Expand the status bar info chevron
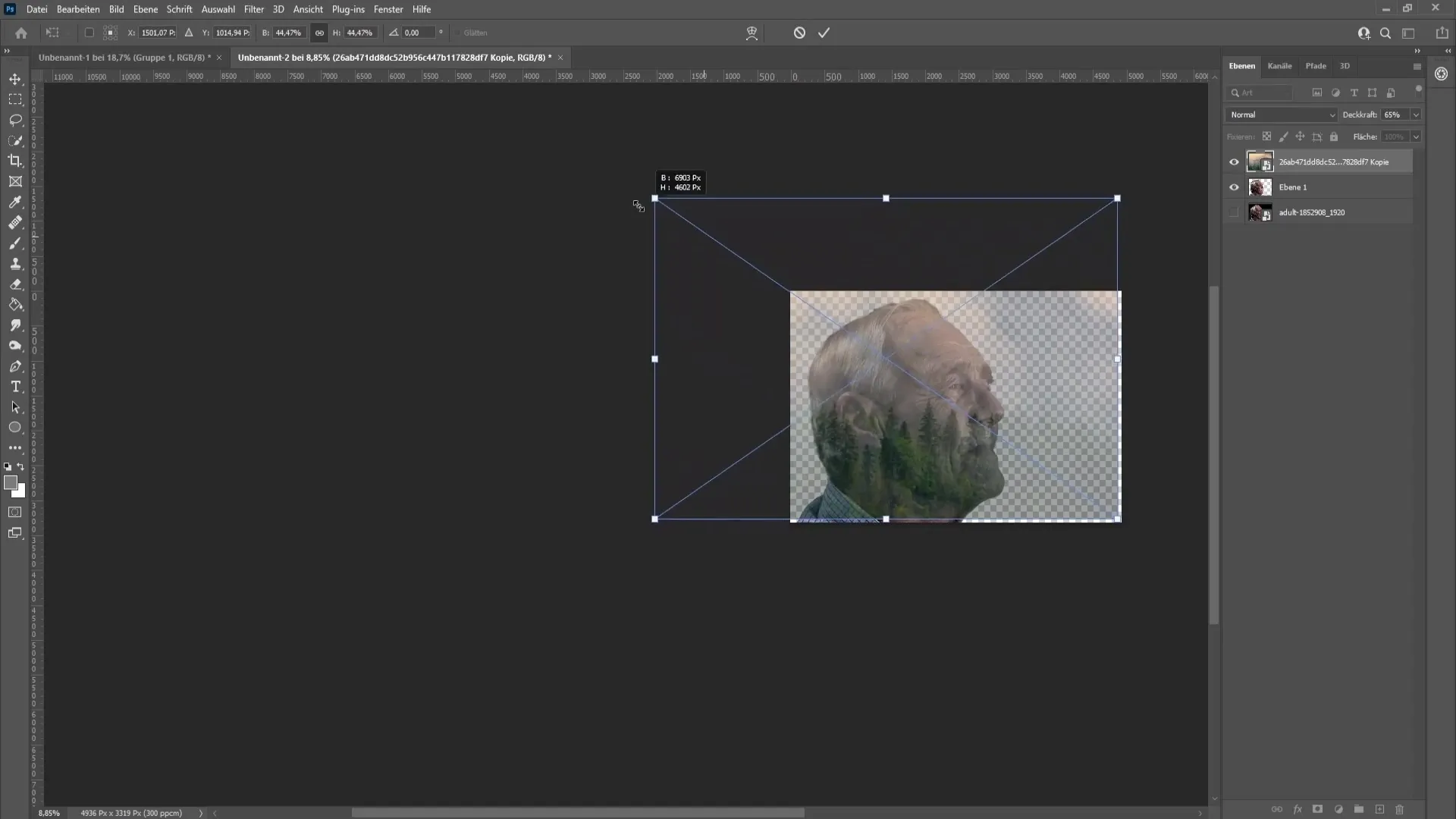This screenshot has height=819, width=1456. pos(201,813)
